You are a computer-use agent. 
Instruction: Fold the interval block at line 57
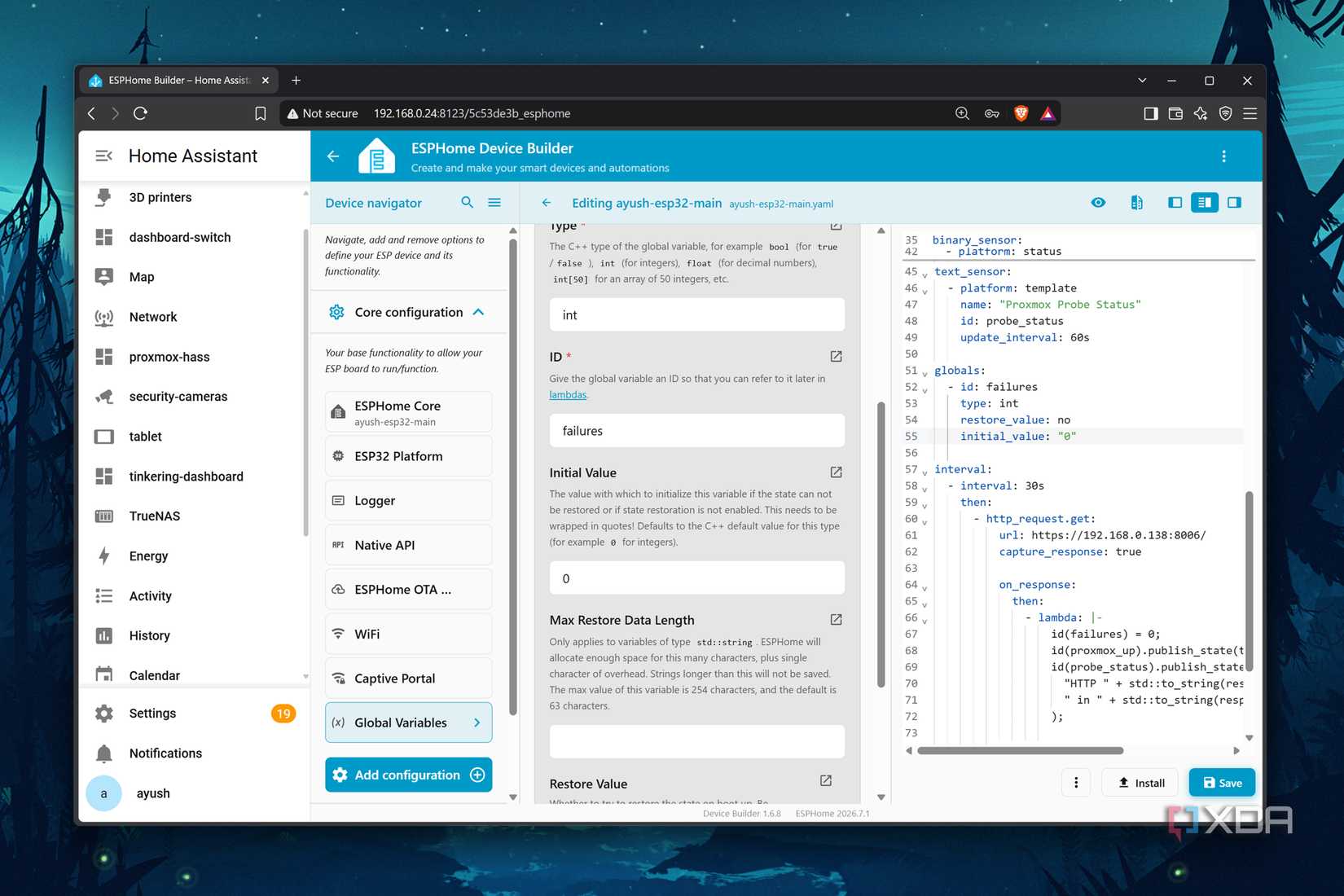click(x=925, y=472)
